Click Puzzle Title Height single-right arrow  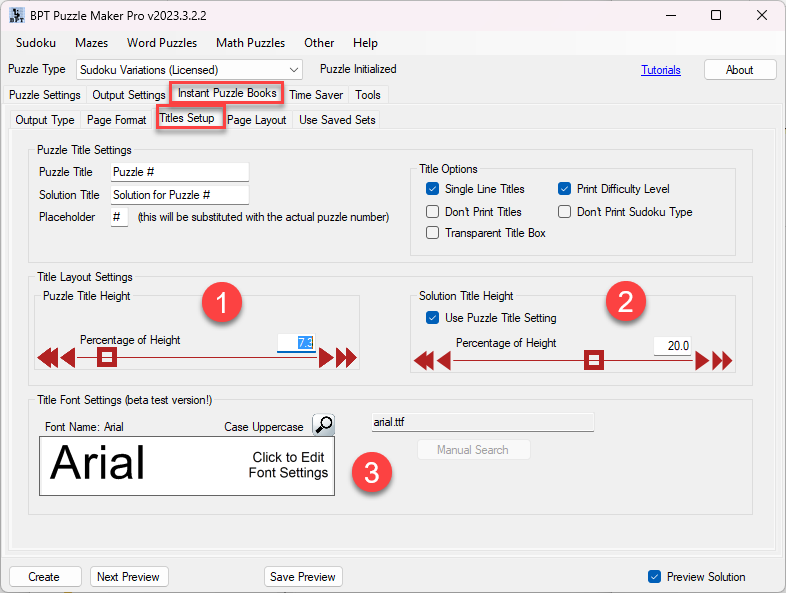tap(326, 358)
